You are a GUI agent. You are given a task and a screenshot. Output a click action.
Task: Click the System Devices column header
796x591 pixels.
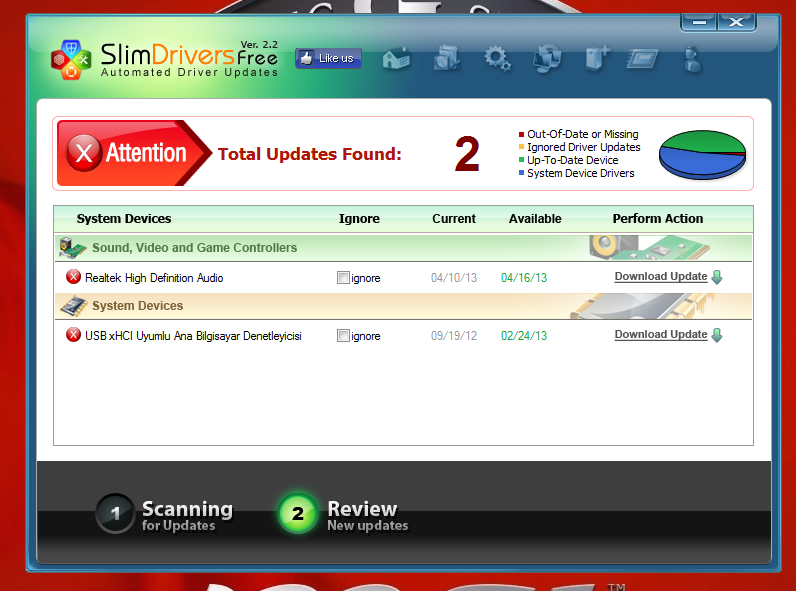(124, 219)
